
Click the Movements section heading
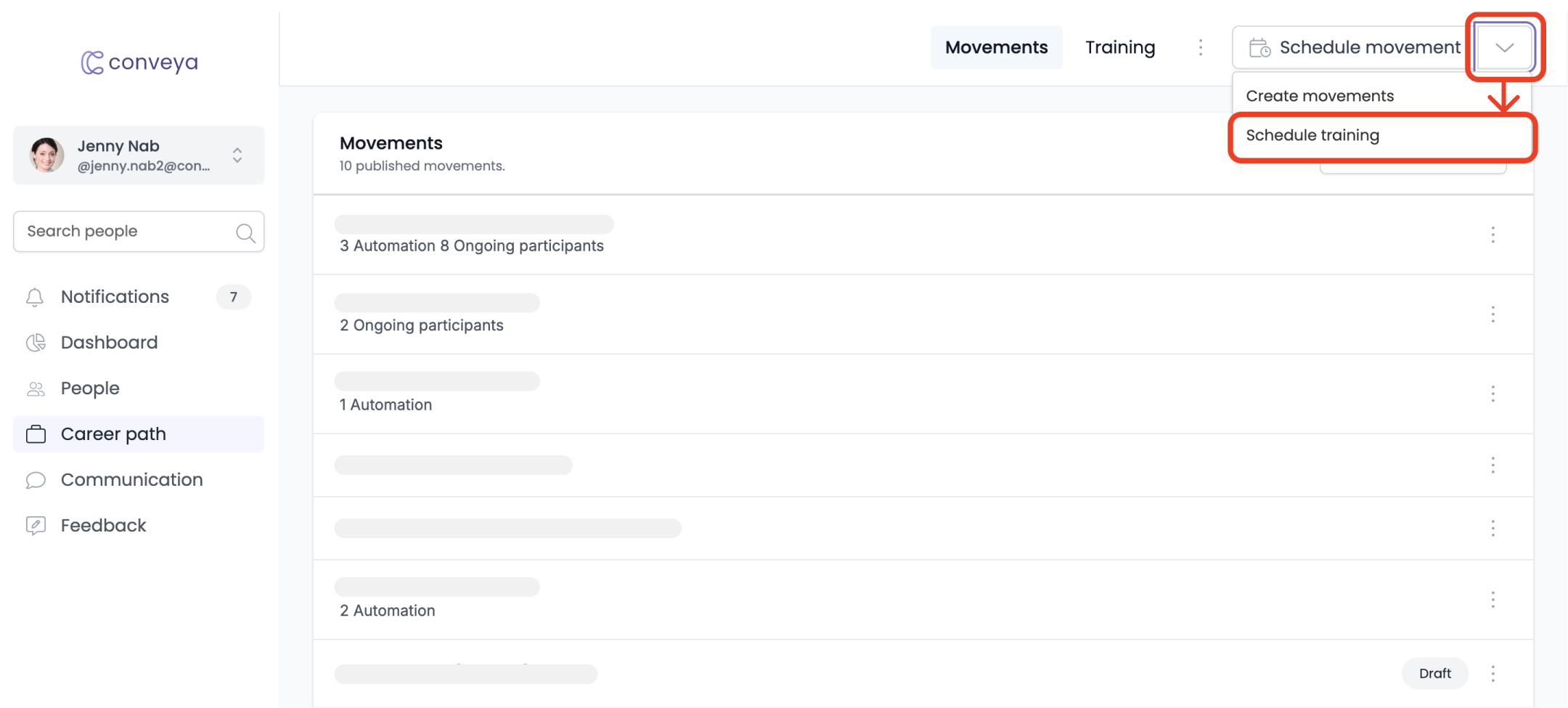point(391,143)
